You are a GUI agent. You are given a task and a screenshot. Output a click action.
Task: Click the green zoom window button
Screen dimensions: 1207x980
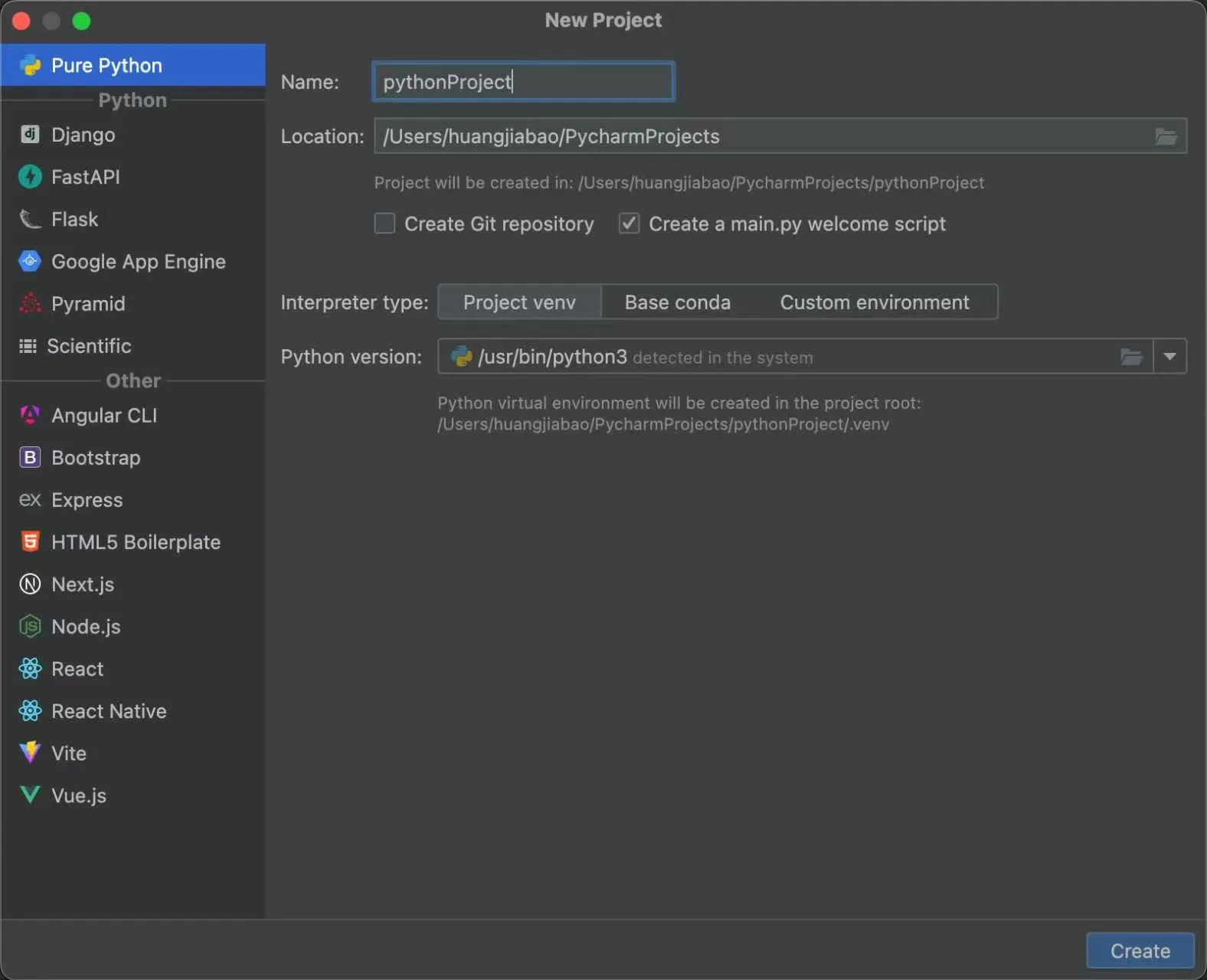(81, 21)
